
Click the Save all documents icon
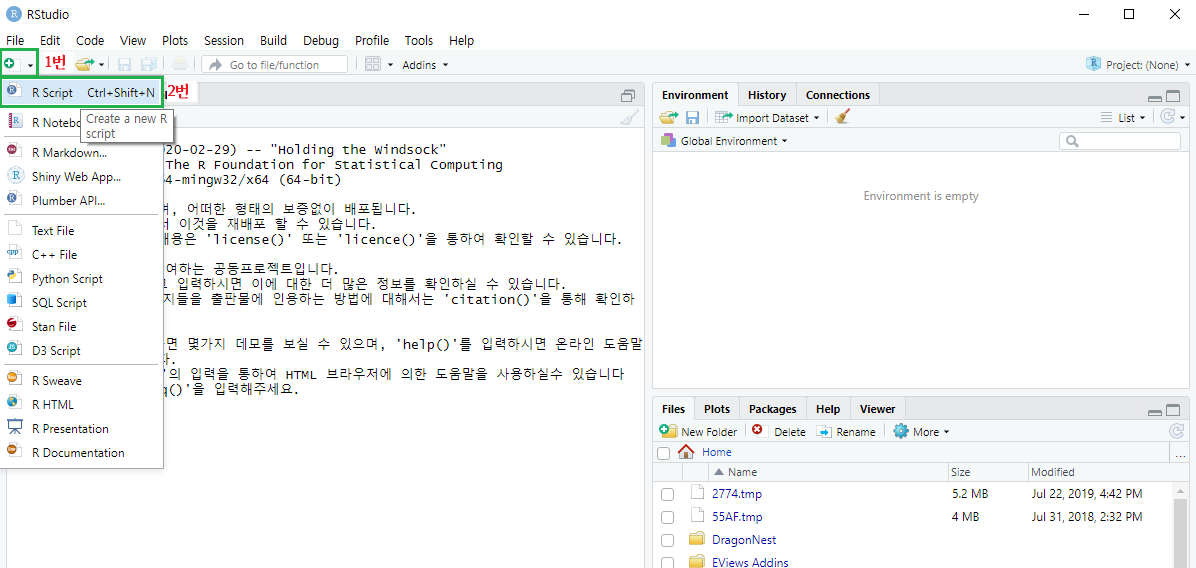(x=148, y=65)
